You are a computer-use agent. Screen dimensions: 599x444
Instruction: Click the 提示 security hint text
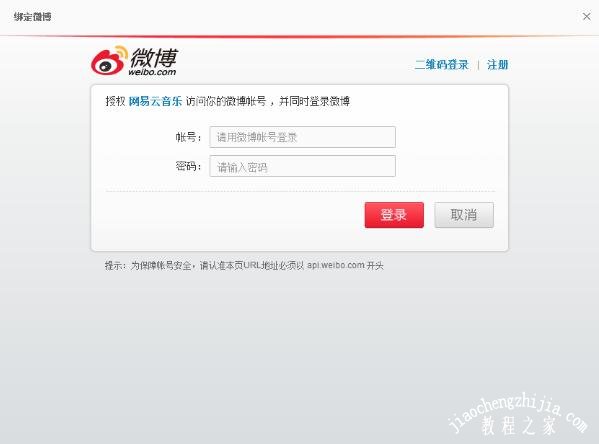click(244, 265)
